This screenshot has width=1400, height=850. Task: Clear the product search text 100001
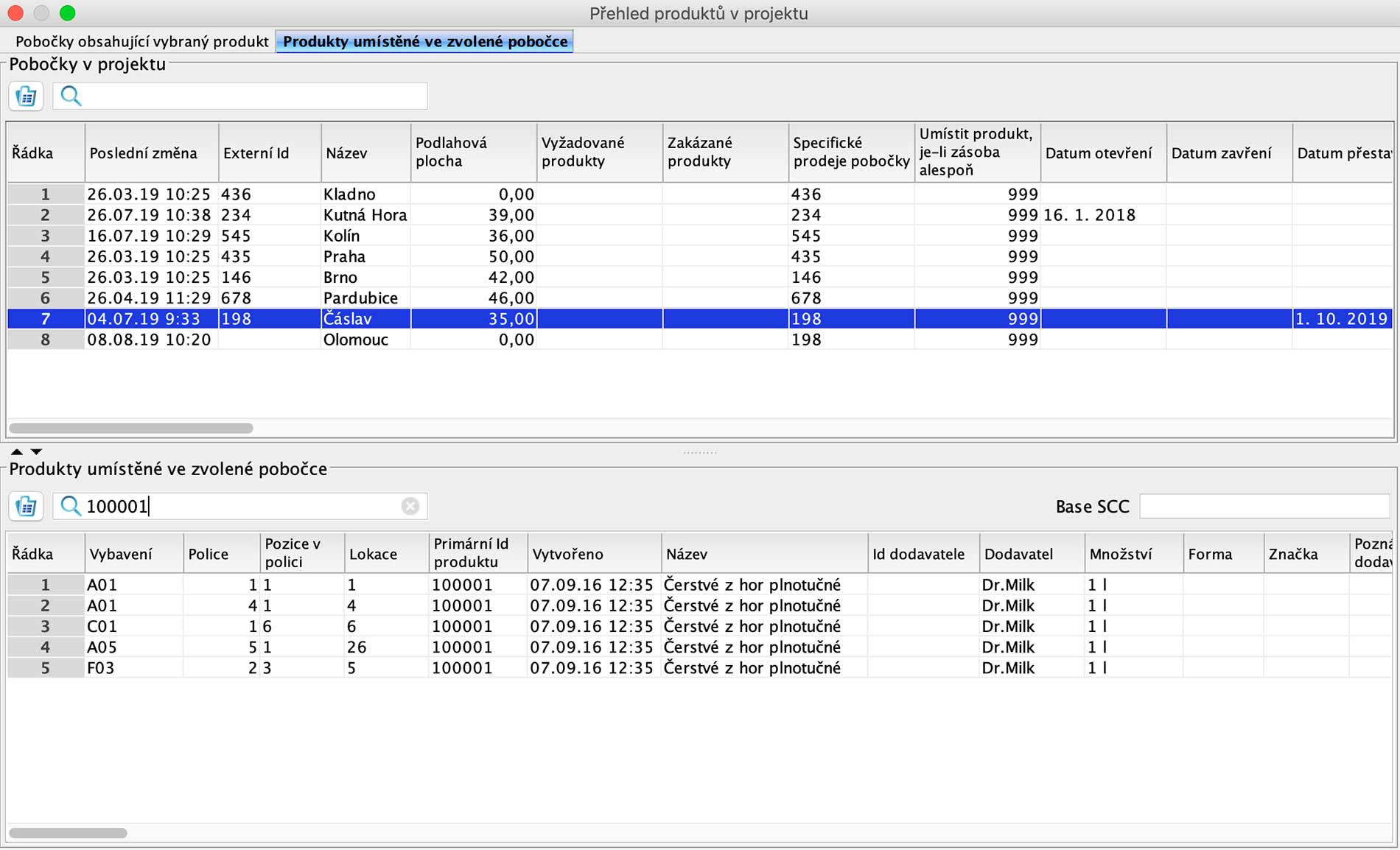[x=410, y=506]
